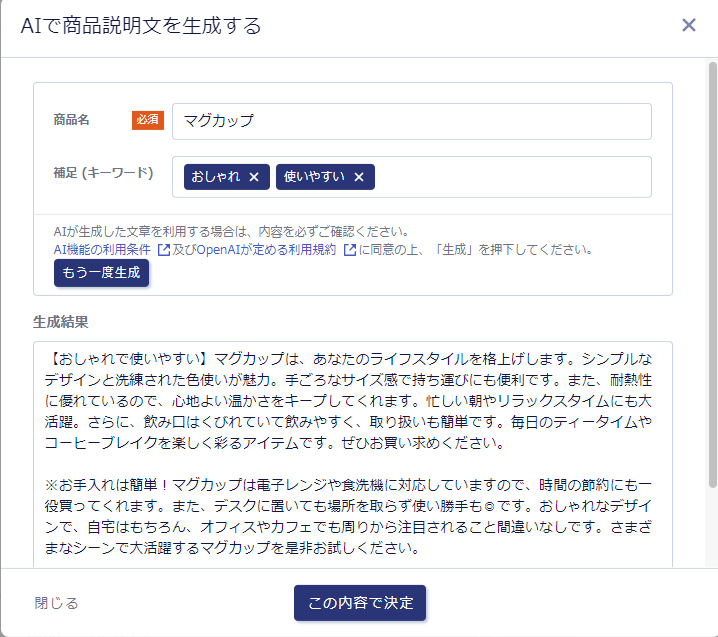Screen dimensions: 718x637
Task: Open external link icon after AI機能の利用条件
Action: [x=163, y=250]
